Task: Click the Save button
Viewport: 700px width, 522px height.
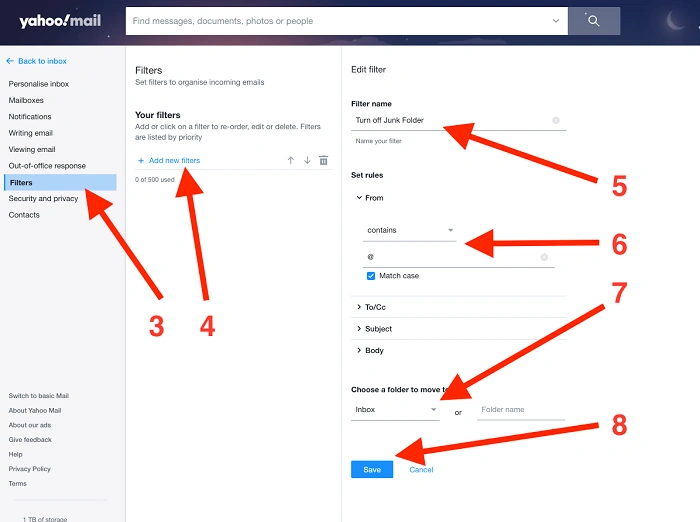Action: click(x=372, y=469)
